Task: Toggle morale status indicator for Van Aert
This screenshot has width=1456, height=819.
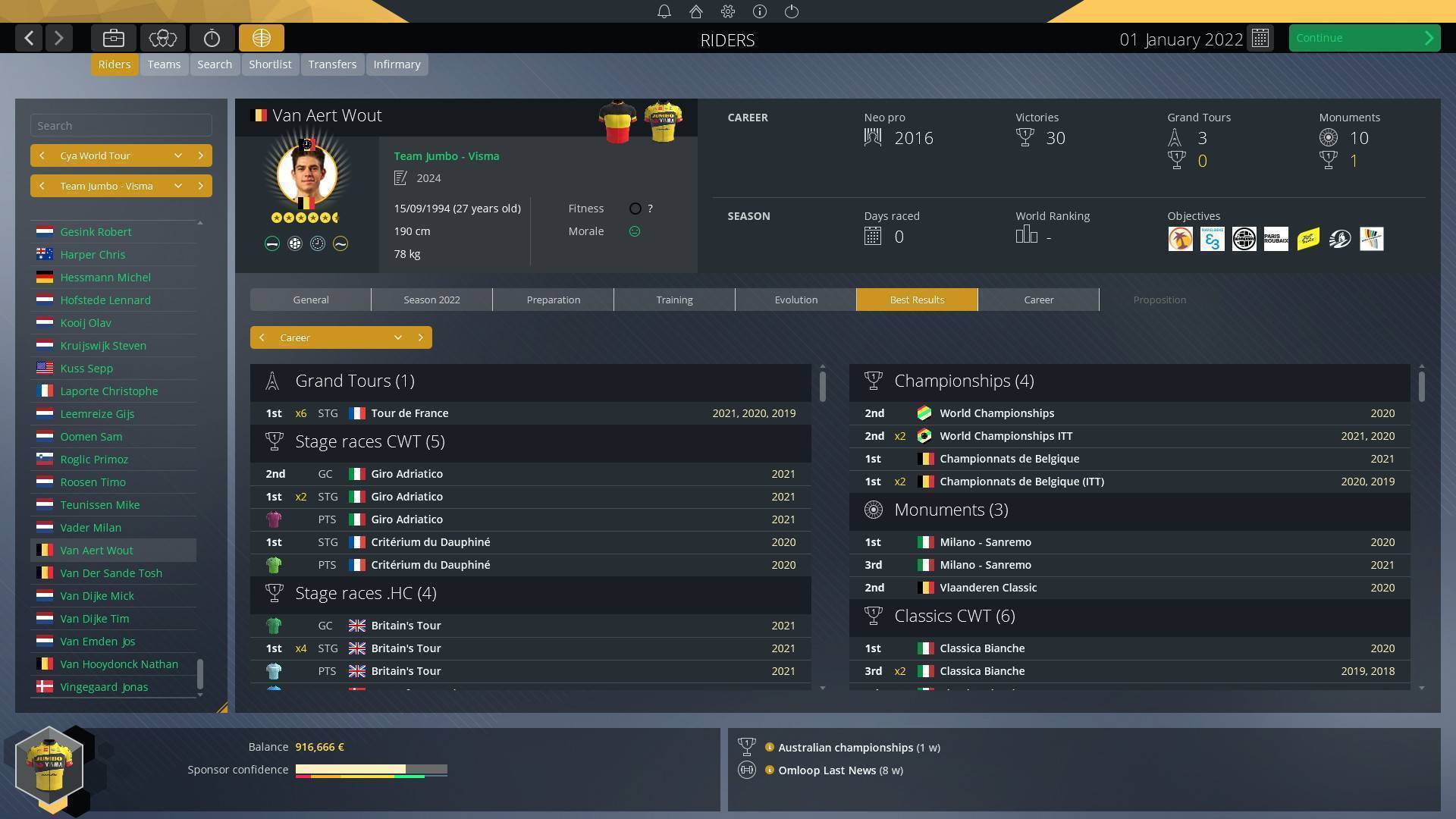Action: click(x=634, y=231)
